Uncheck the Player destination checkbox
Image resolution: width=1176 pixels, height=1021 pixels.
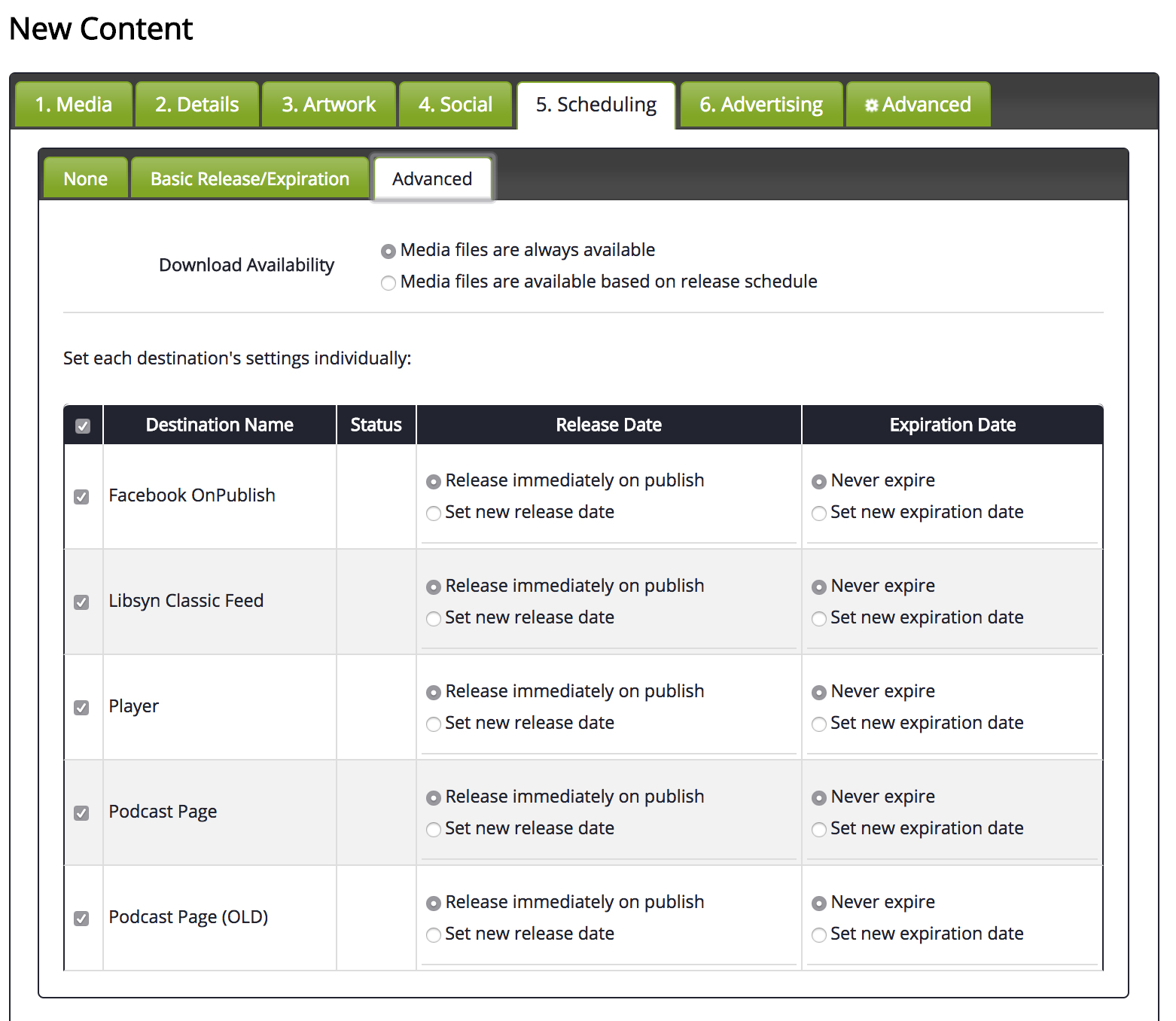(x=81, y=708)
